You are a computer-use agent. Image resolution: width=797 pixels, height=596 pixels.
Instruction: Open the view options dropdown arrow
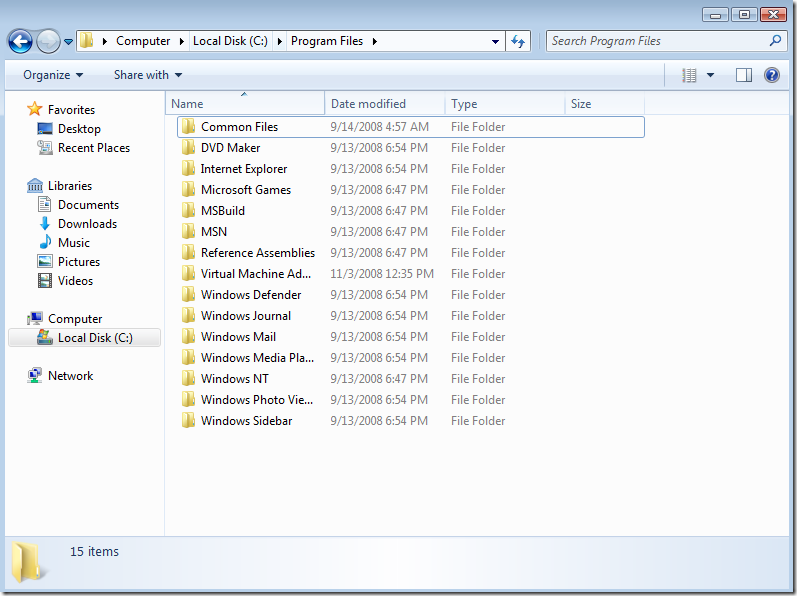point(711,75)
